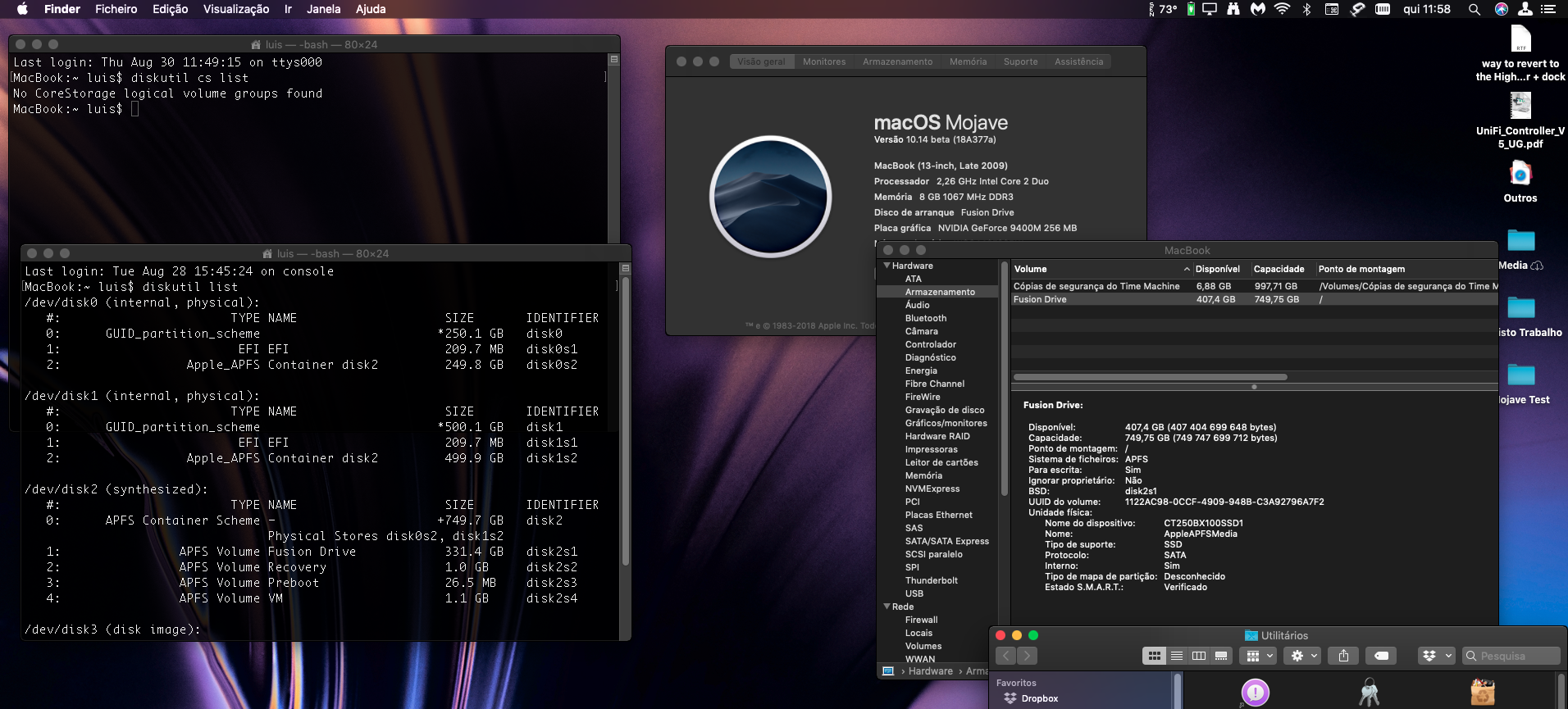This screenshot has height=709, width=1568.
Task: Click the Capacidade column header
Action: pyautogui.click(x=1282, y=269)
